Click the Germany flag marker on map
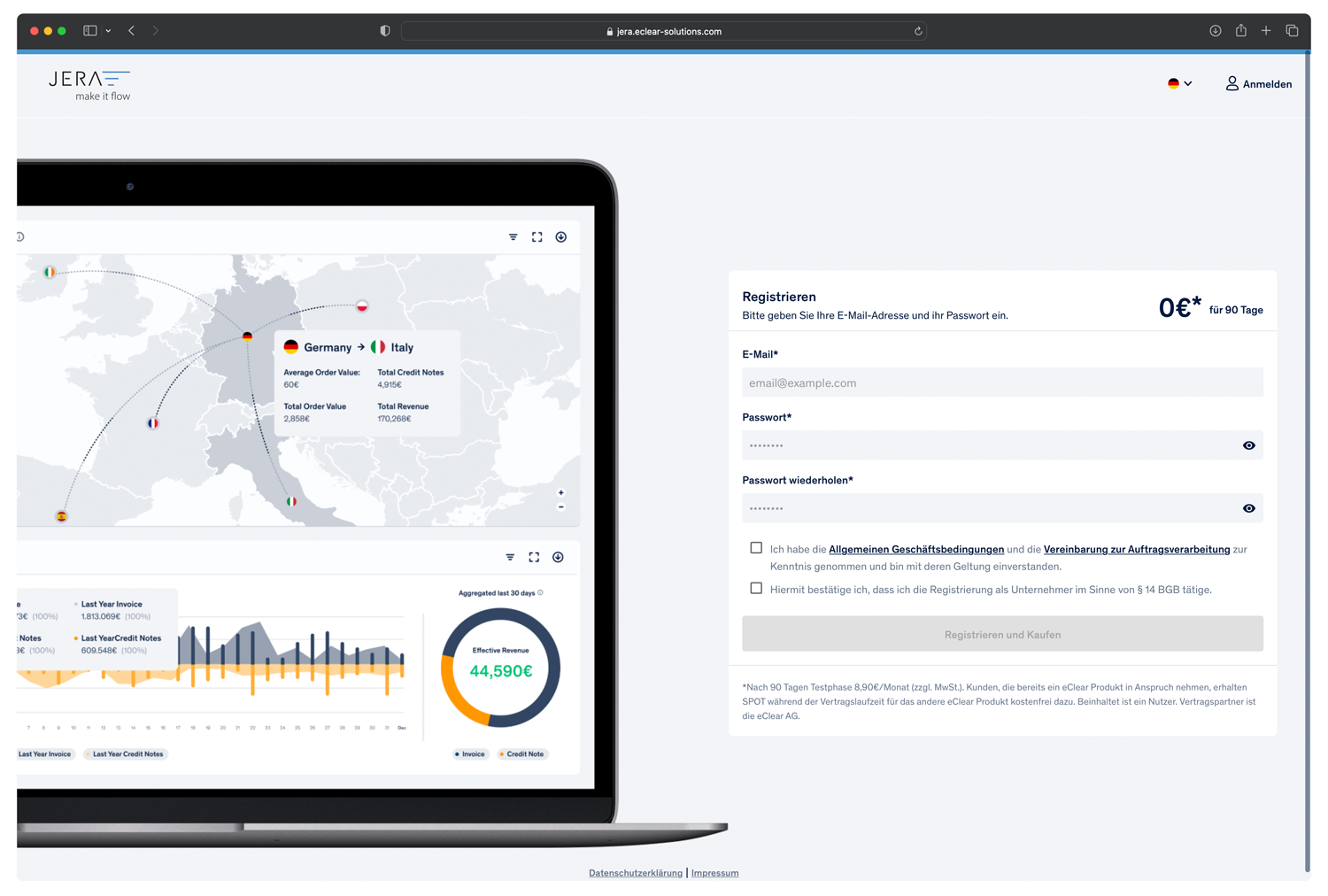 click(x=247, y=336)
